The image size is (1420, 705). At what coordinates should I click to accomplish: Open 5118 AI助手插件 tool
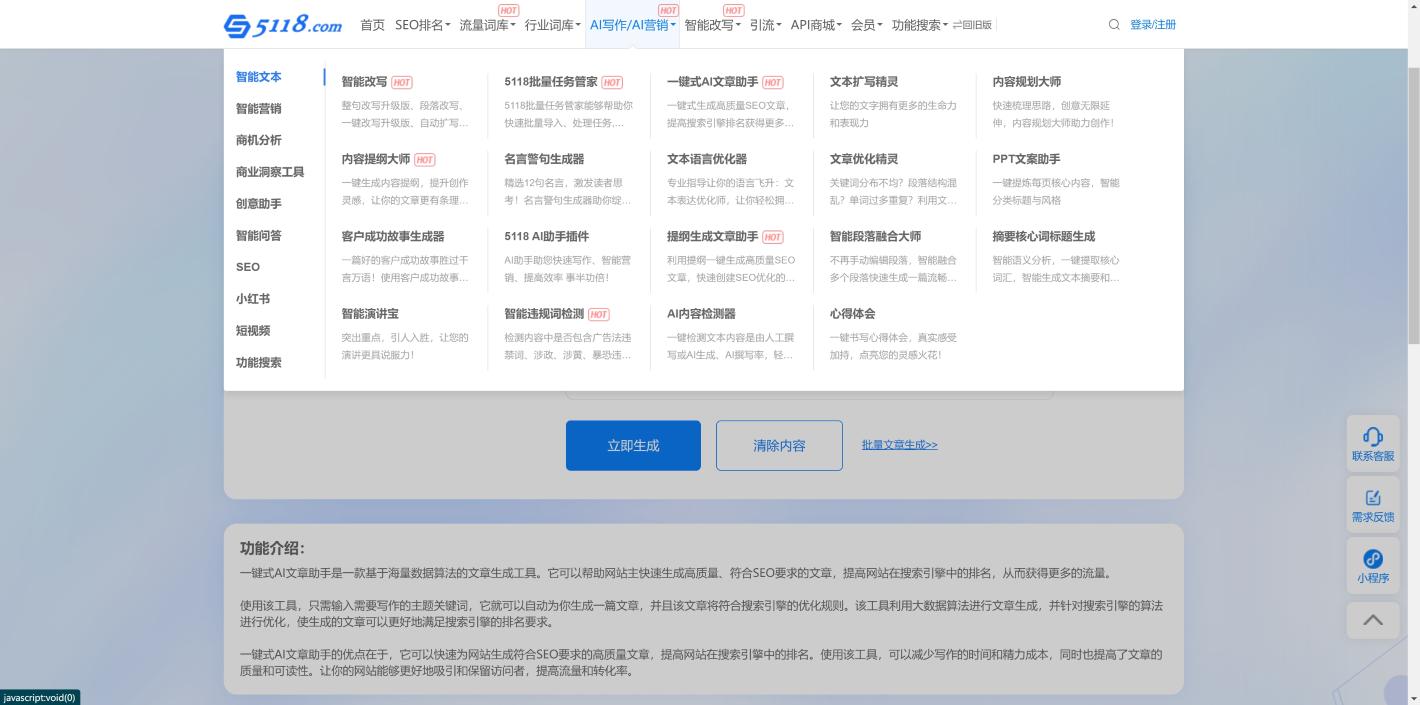click(547, 237)
